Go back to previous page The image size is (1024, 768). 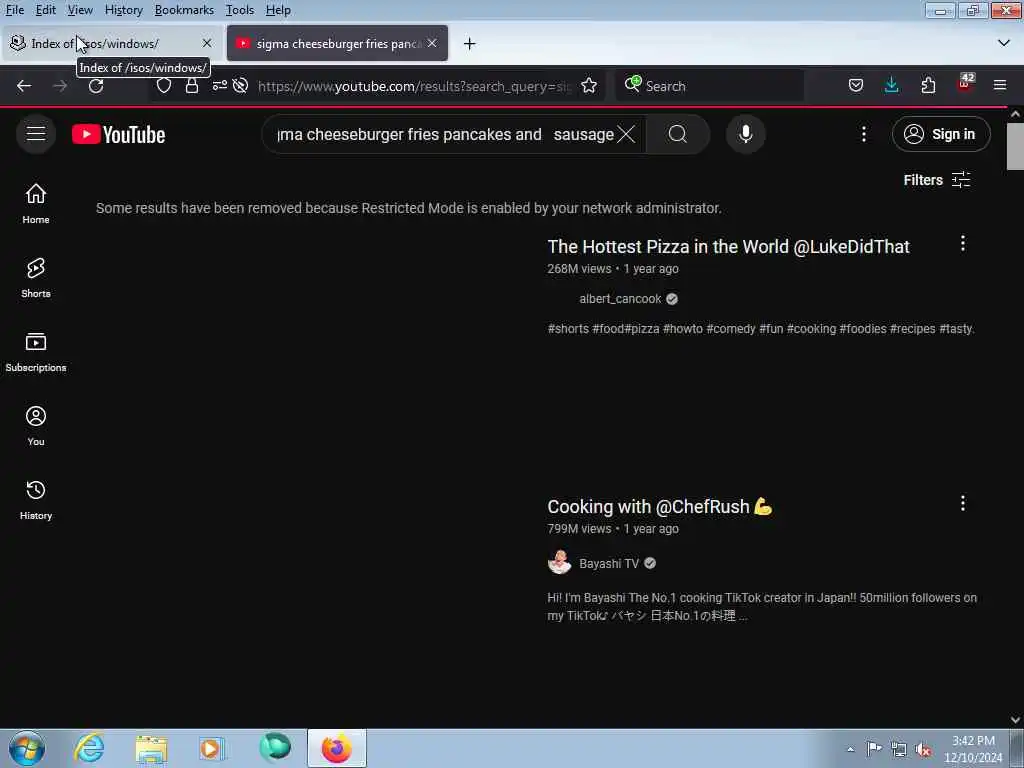coord(24,86)
